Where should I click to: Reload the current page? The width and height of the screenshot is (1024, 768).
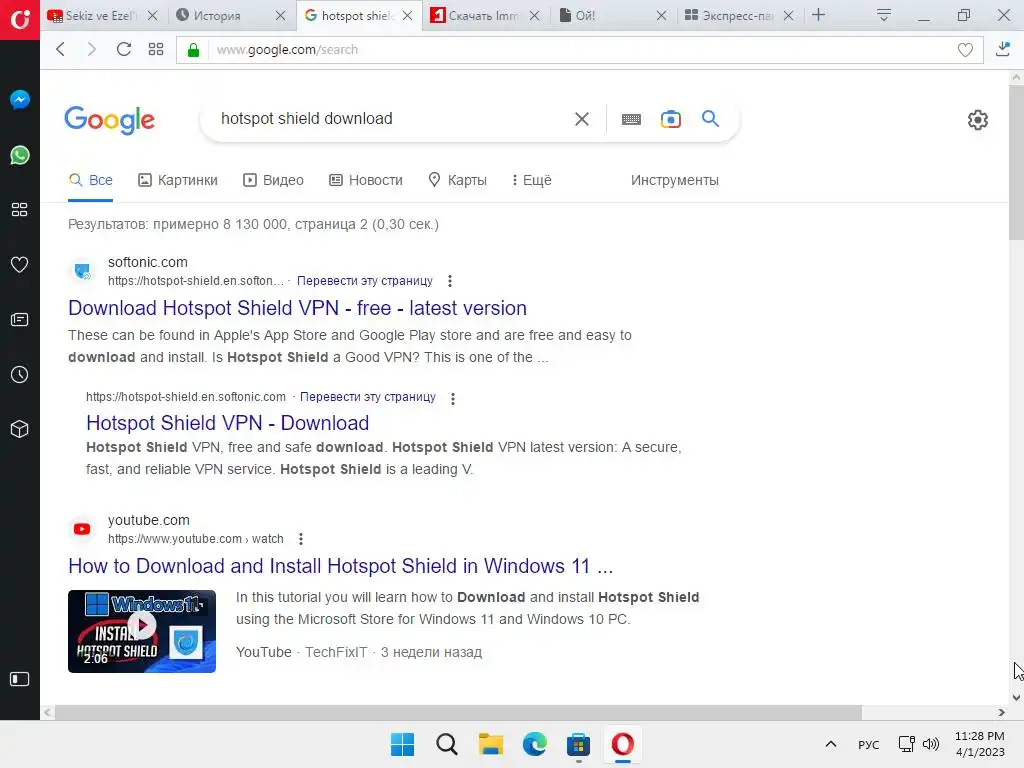point(123,49)
